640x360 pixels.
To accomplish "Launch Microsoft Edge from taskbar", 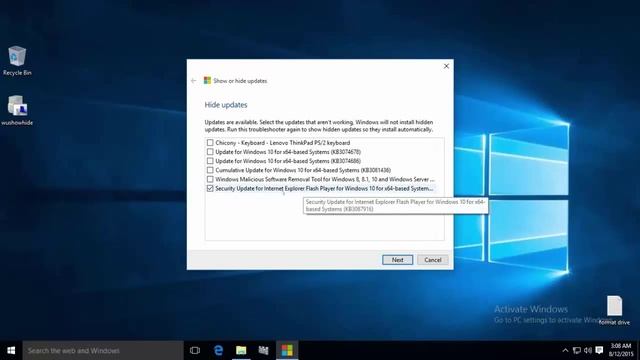I will click(x=218, y=350).
